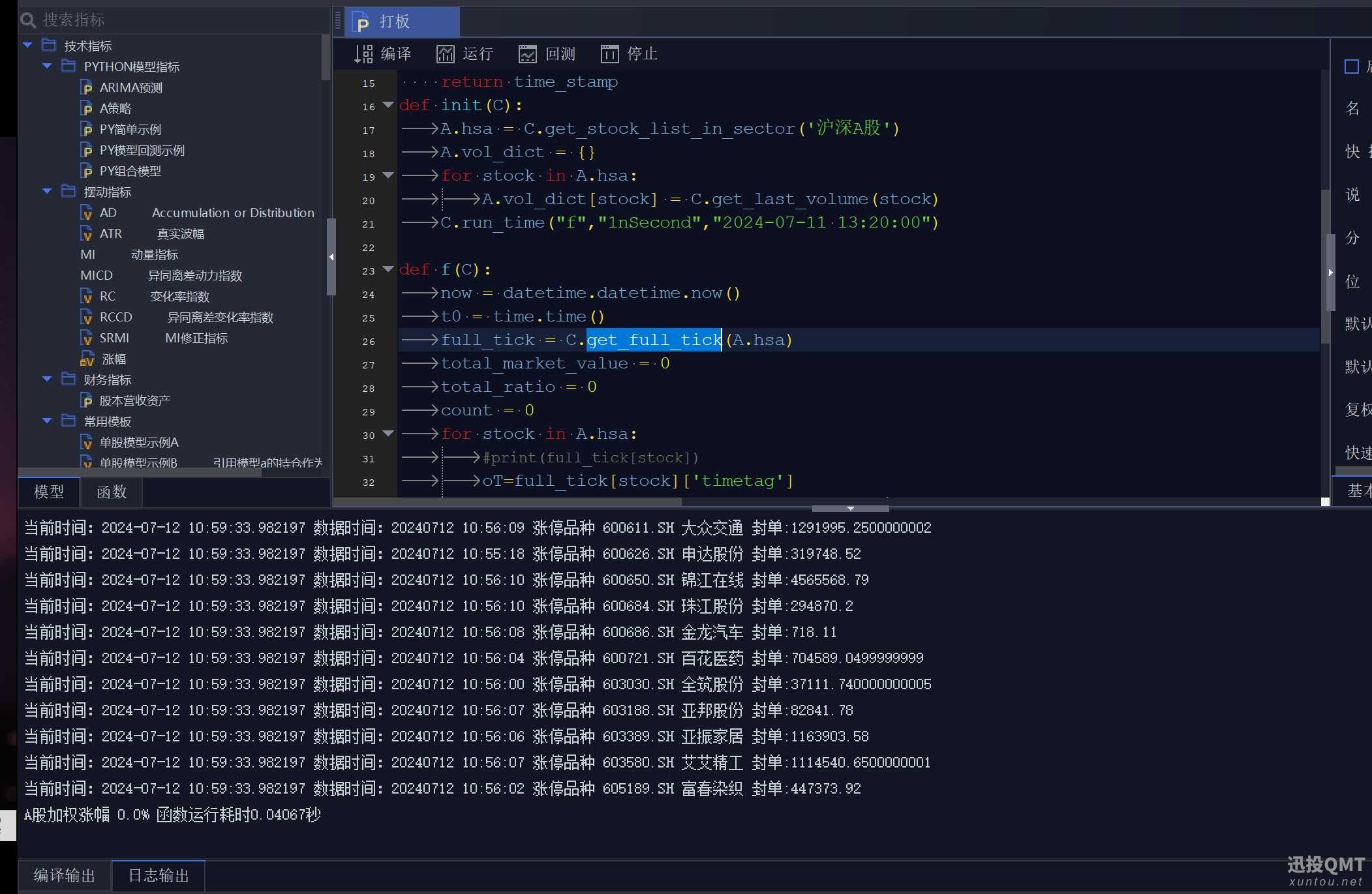Screen dimensions: 1372x894
Task: Click the 回测 button label
Action: (560, 53)
